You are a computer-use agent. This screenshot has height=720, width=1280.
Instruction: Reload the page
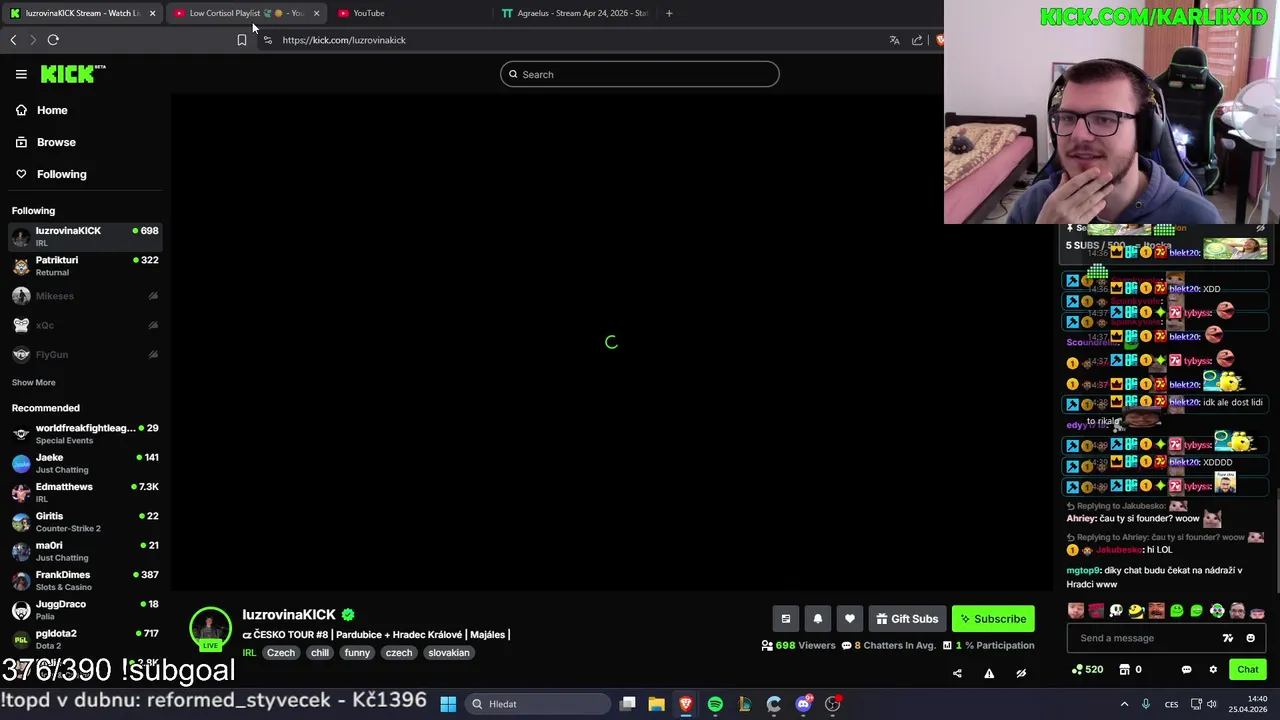(x=53, y=40)
